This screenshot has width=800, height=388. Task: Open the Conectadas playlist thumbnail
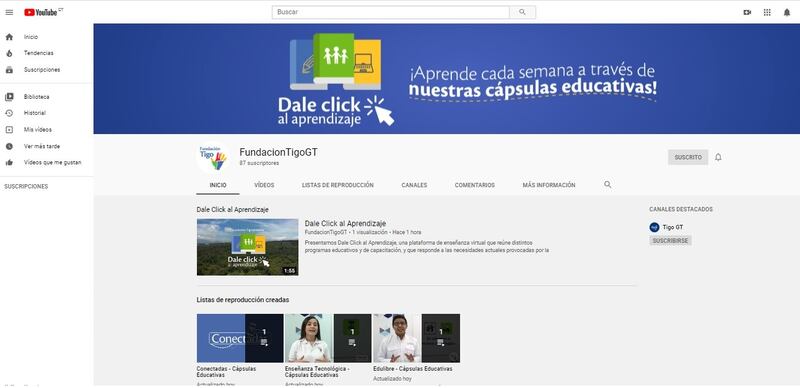pyautogui.click(x=240, y=338)
